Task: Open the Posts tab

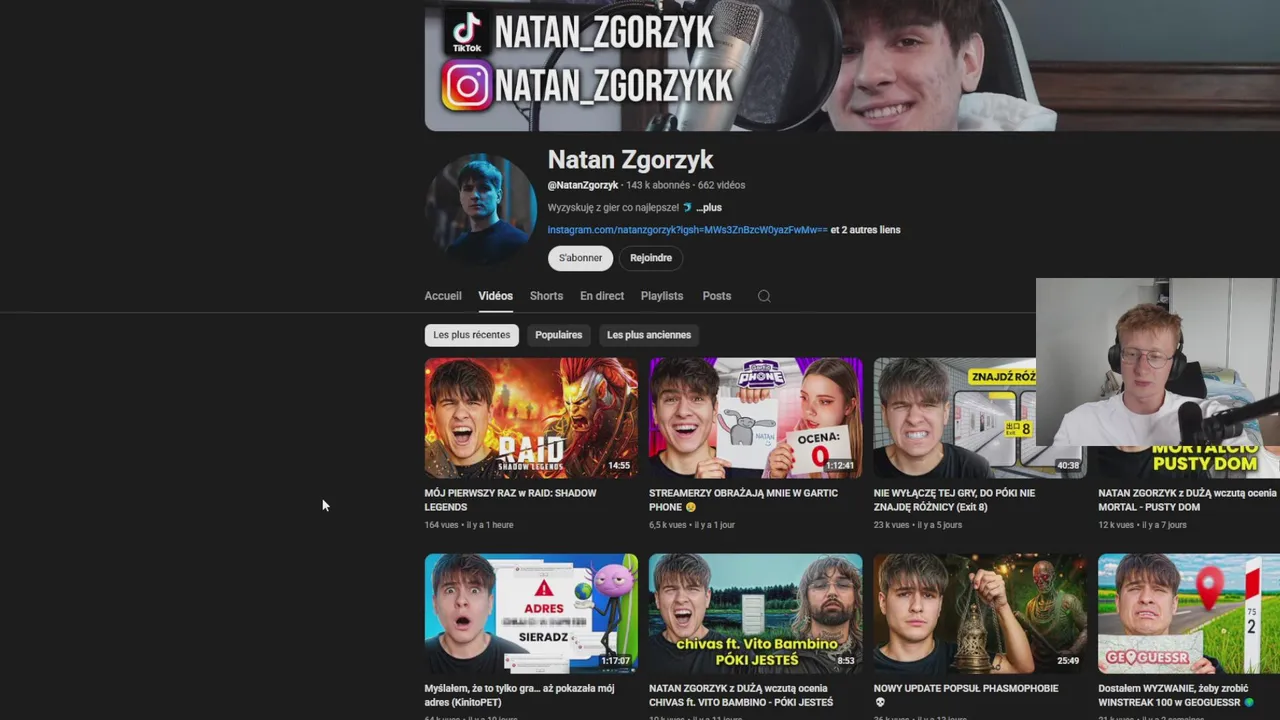Action: [717, 296]
